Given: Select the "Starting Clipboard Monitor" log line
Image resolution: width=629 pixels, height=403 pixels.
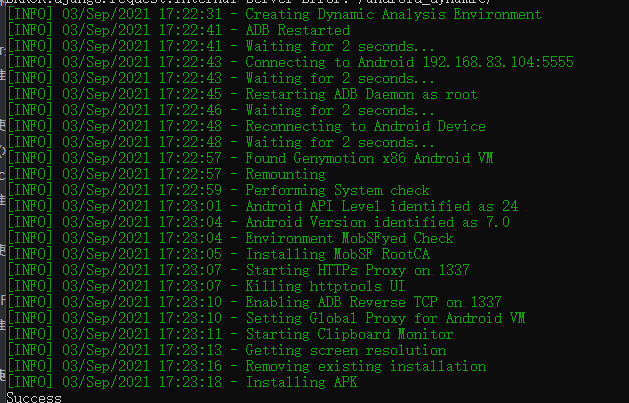Looking at the screenshot, I should point(349,335).
